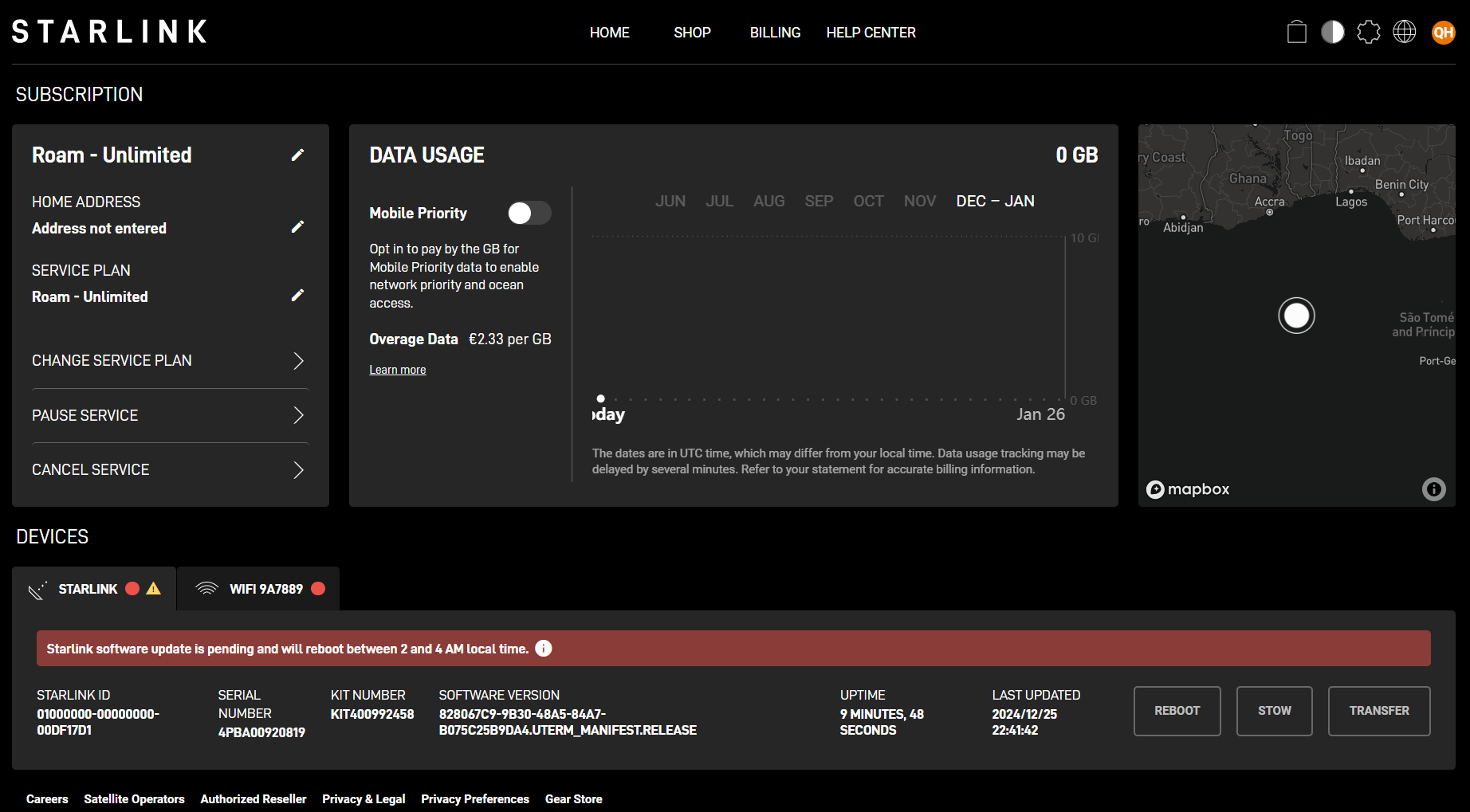Toggle the dark/light contrast theme icon
The width and height of the screenshot is (1470, 812).
point(1333,32)
